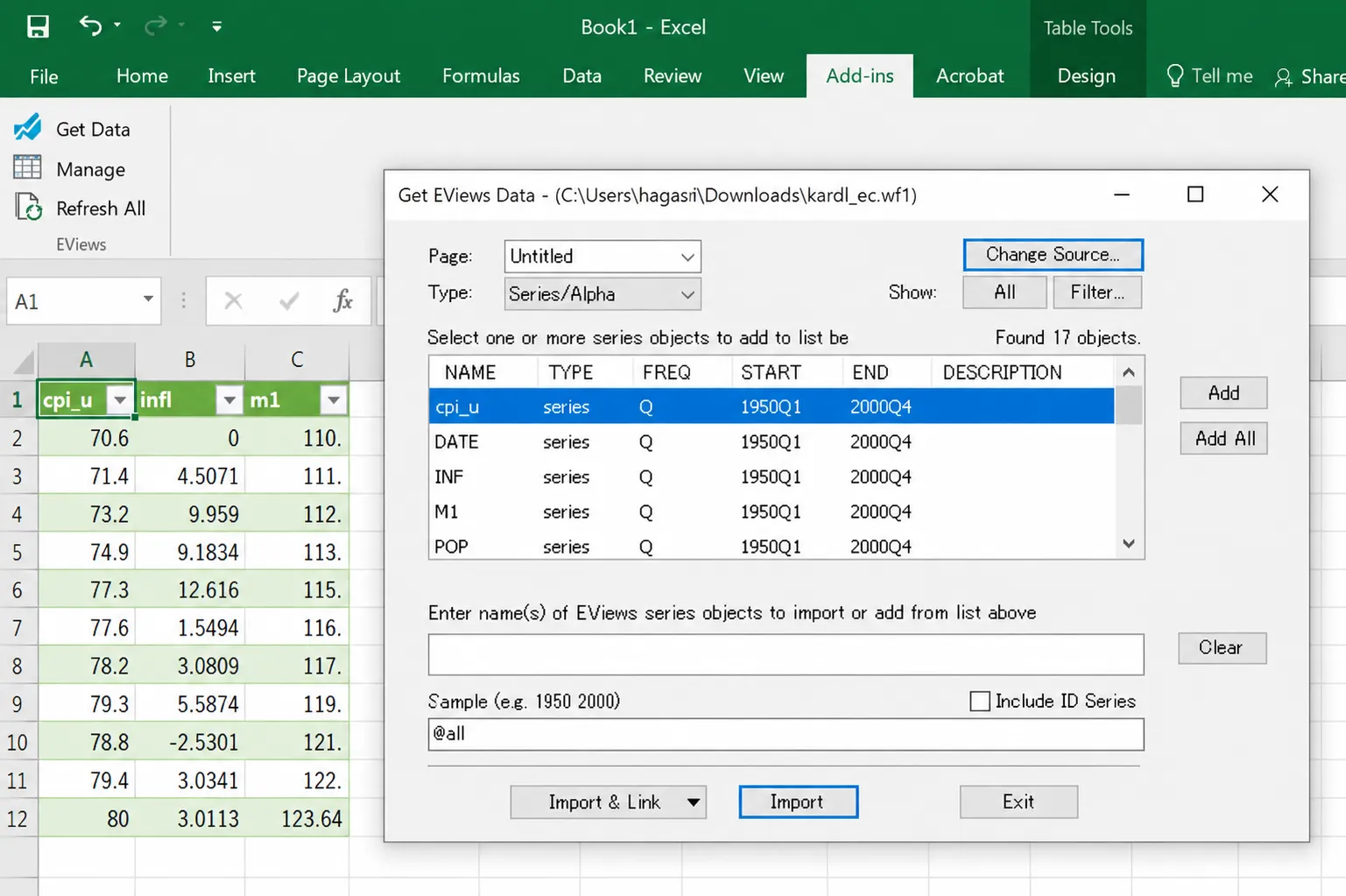Open the Filter dialog button
The image size is (1346, 896).
(1097, 293)
